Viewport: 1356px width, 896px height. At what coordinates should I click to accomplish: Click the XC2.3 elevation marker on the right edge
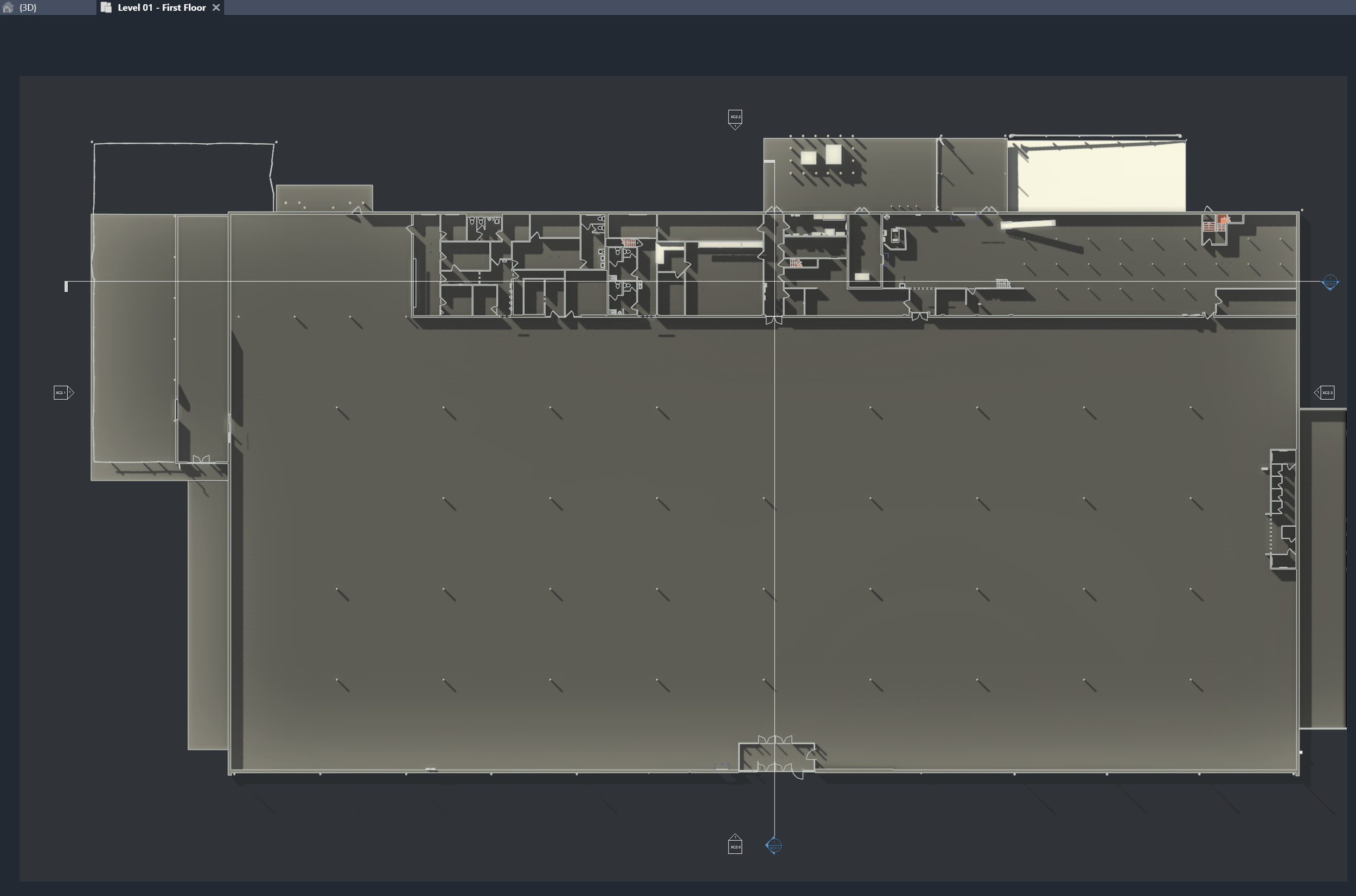click(1327, 393)
